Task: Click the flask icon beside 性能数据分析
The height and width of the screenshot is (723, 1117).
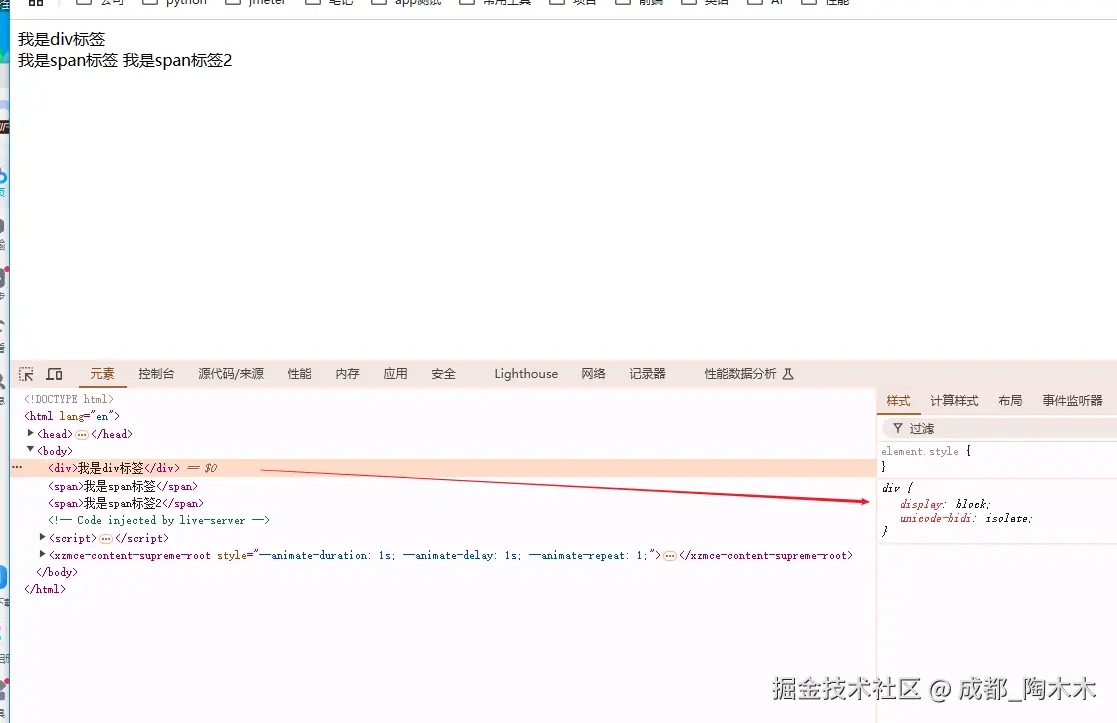Action: point(788,374)
